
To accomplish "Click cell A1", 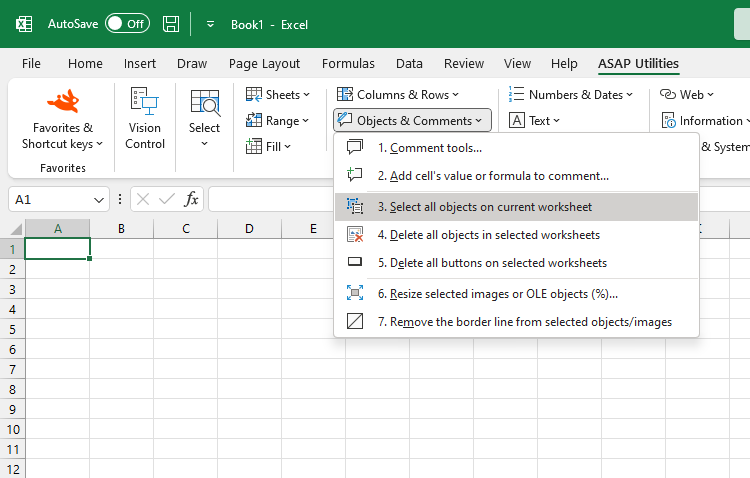I will coord(57,249).
